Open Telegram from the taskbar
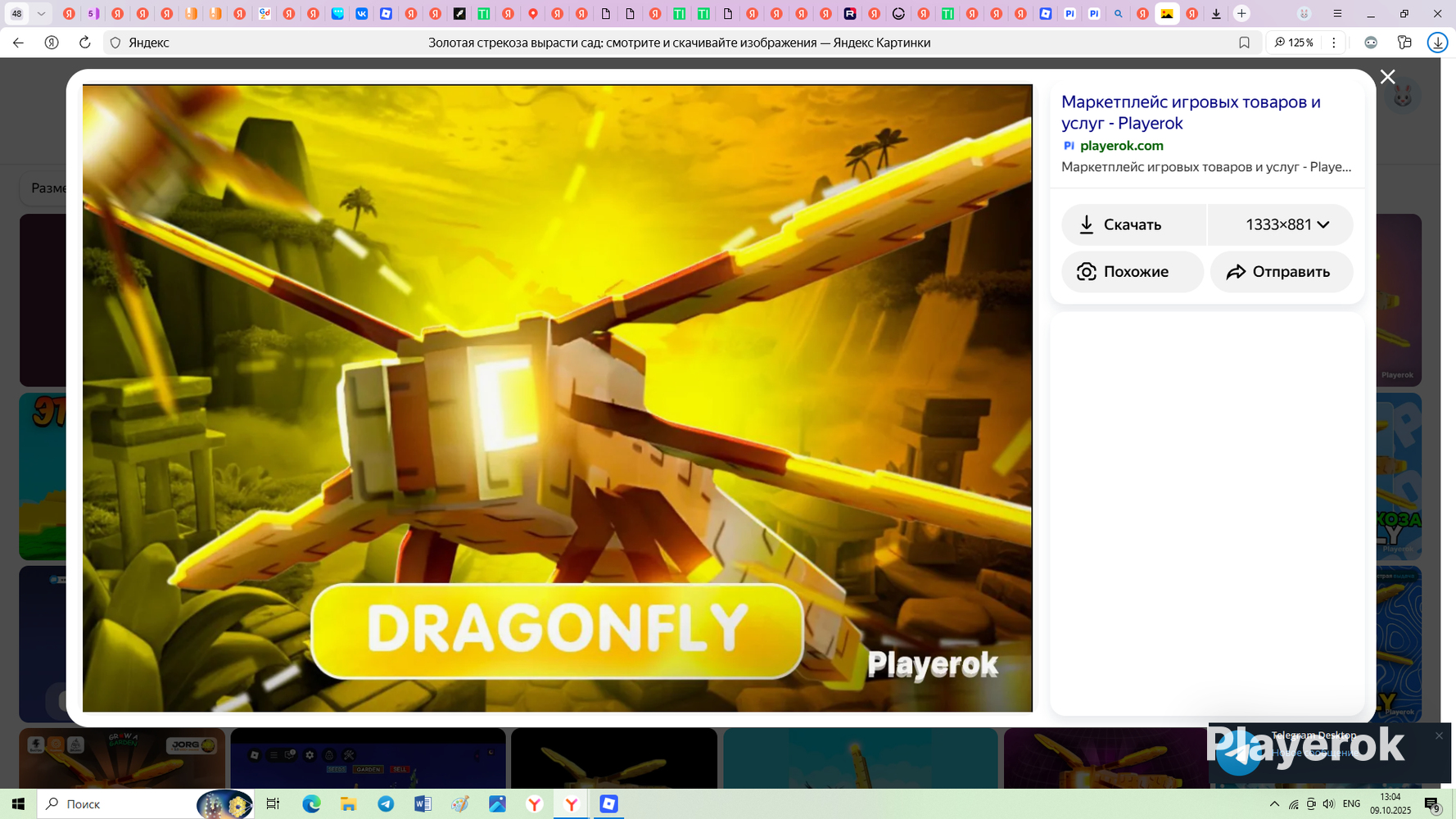The width and height of the screenshot is (1456, 819). coord(386,804)
